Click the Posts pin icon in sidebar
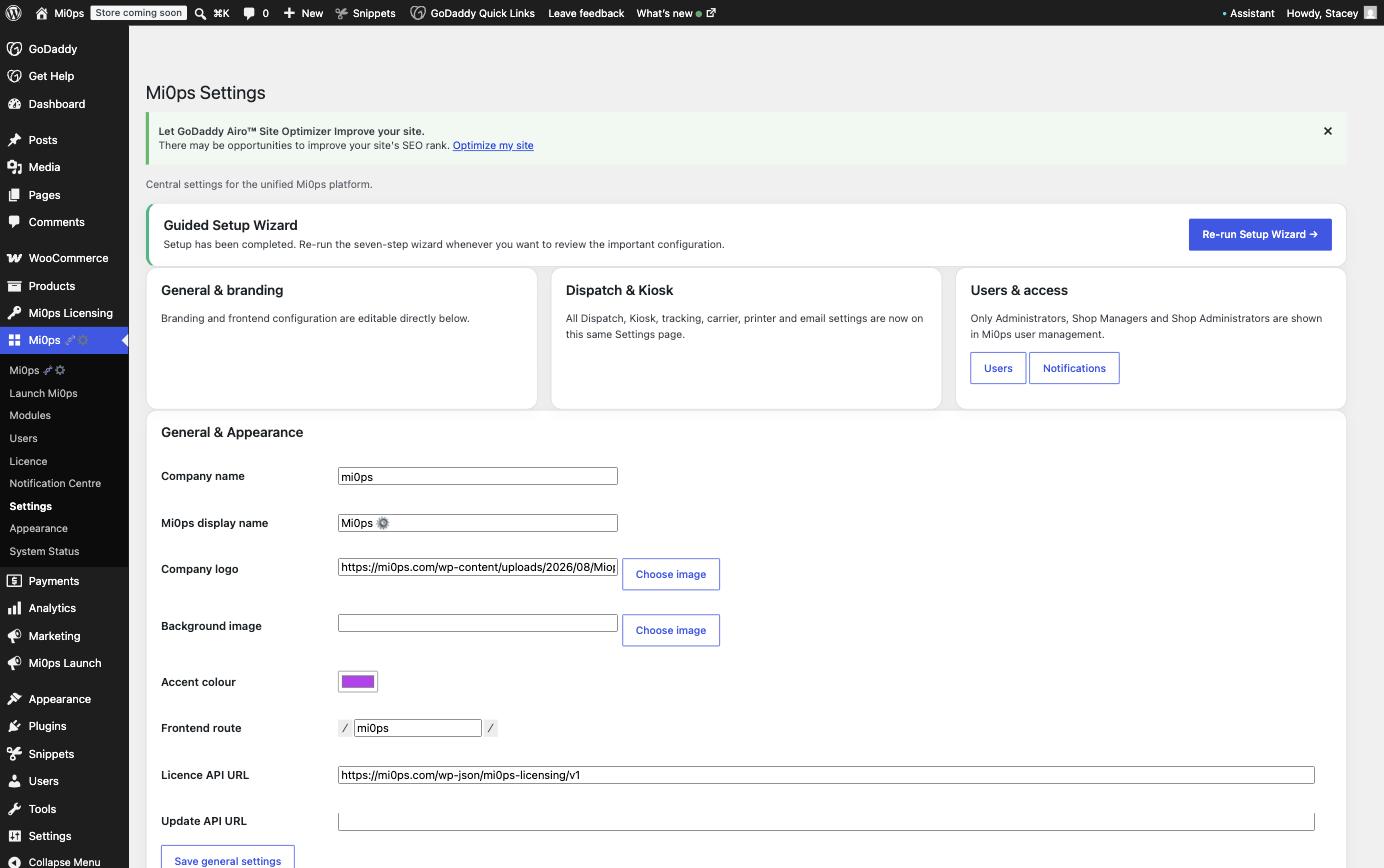 (x=14, y=140)
